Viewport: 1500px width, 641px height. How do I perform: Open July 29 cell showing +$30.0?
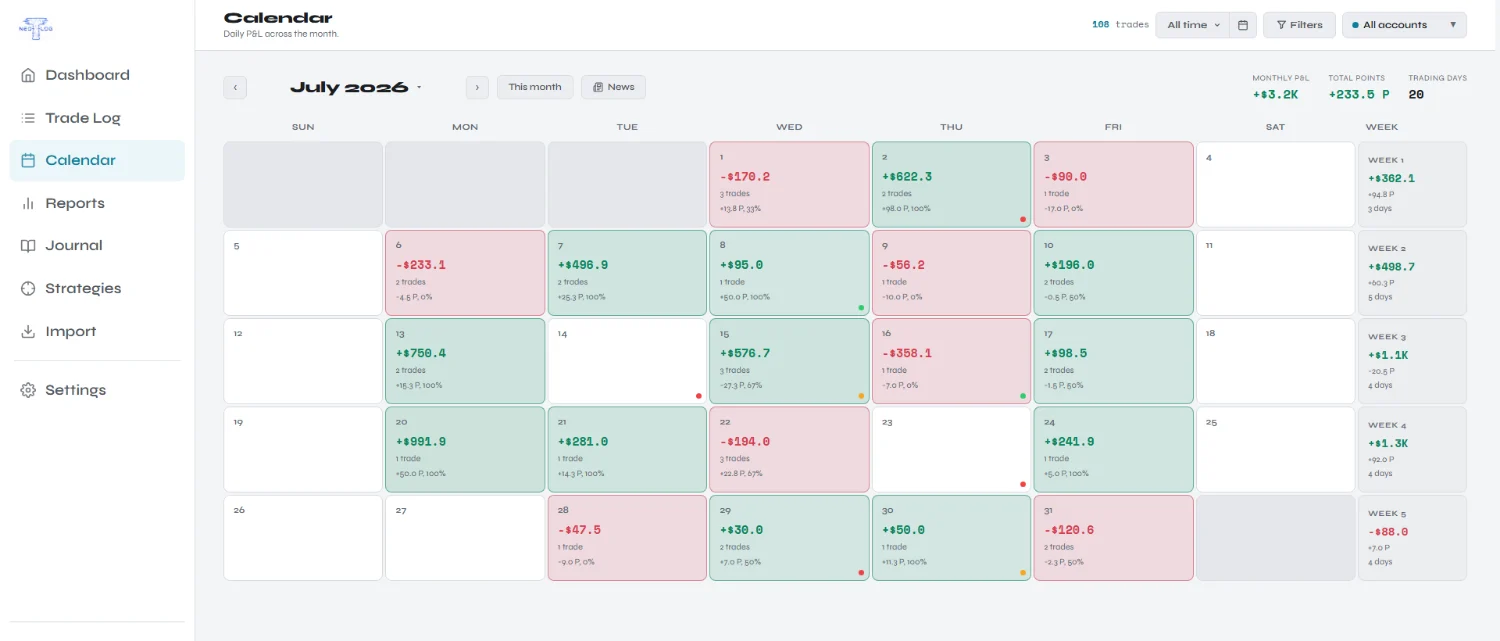coord(789,538)
